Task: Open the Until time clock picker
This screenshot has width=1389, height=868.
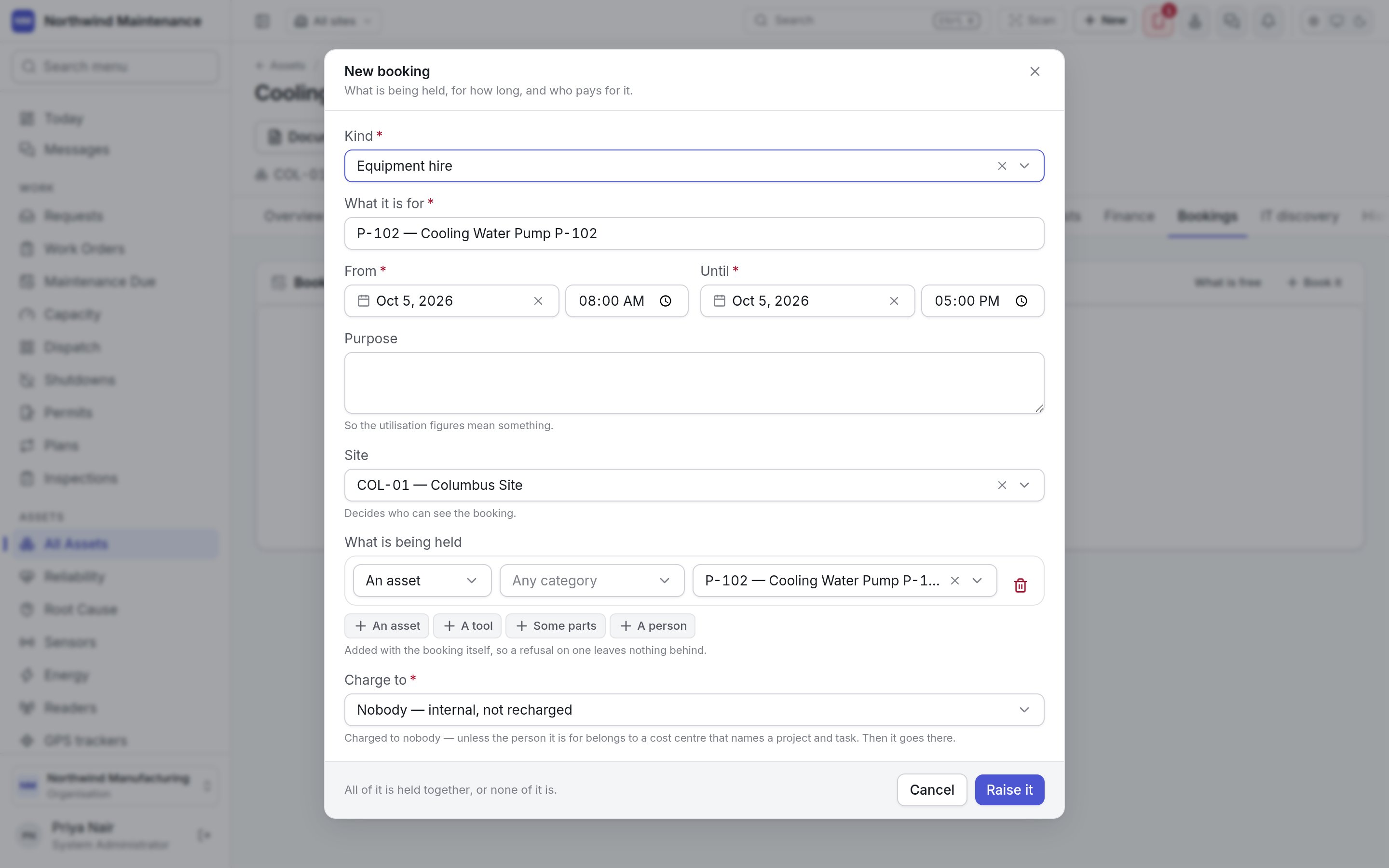Action: pyautogui.click(x=1021, y=301)
